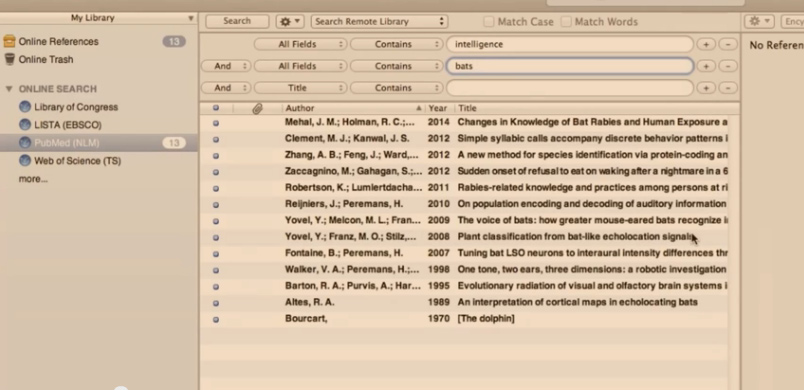The width and height of the screenshot is (804, 390).
Task: Click the empty Title search field
Action: tap(570, 88)
